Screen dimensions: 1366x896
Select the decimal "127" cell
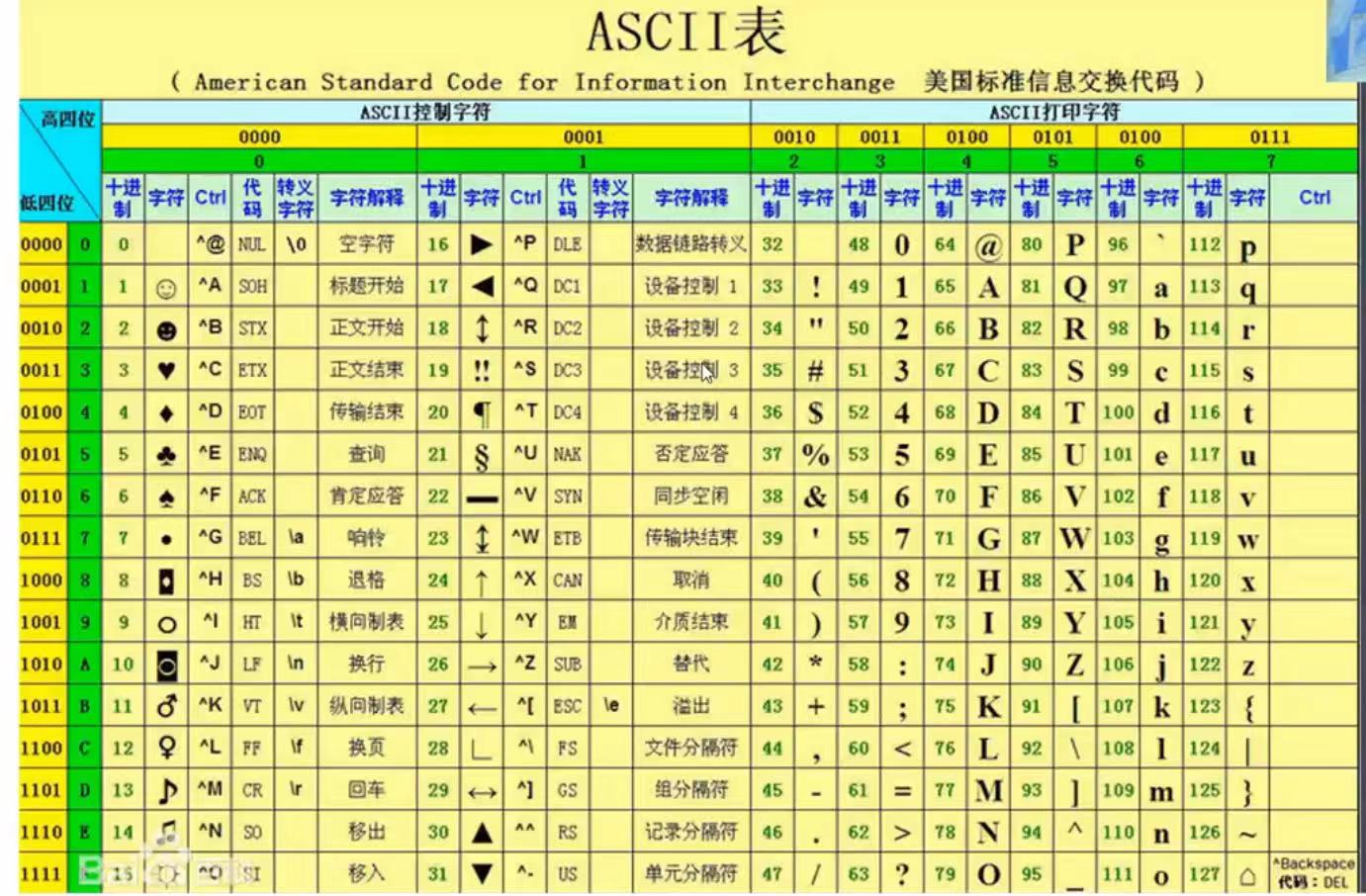tap(1204, 873)
